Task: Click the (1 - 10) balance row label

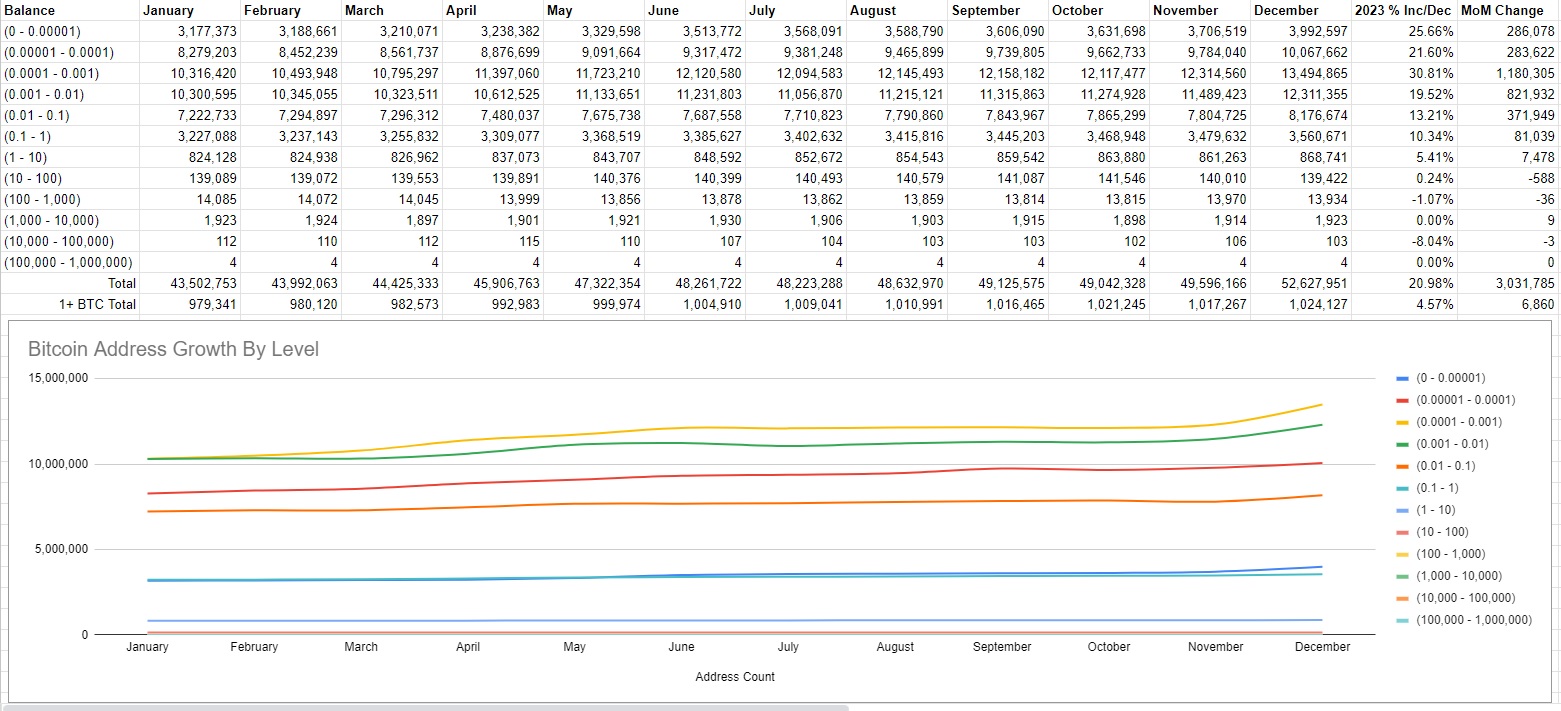Action: click(25, 157)
